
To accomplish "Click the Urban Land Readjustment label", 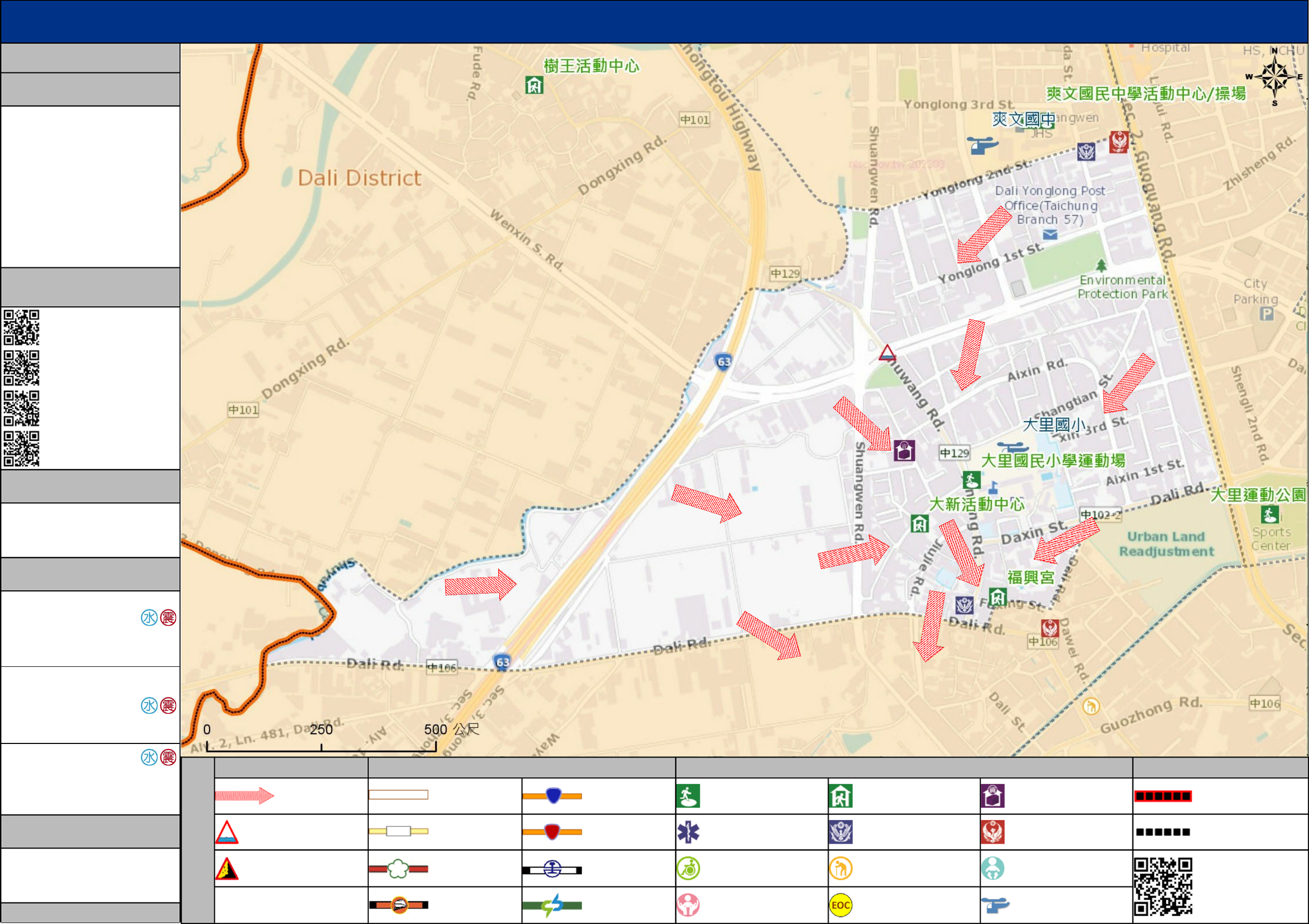I will tap(1167, 544).
